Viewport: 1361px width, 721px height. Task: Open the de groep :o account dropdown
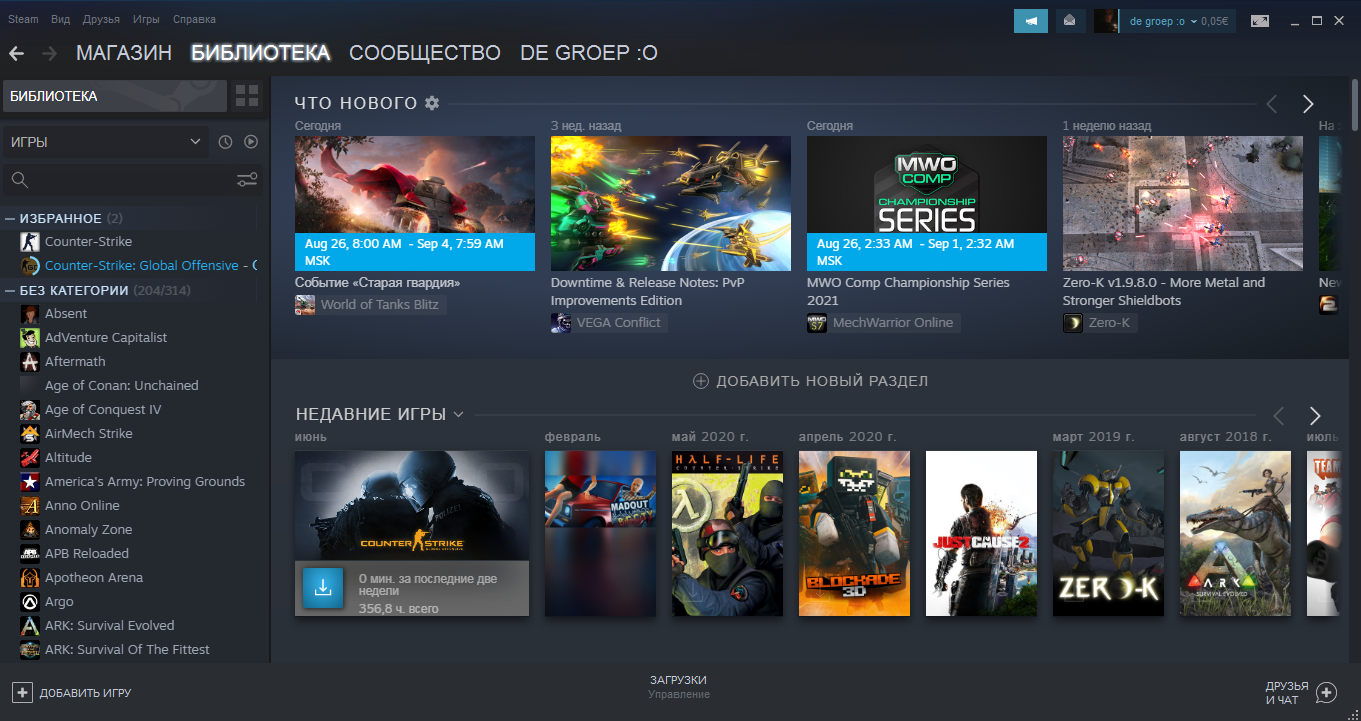(x=1164, y=21)
